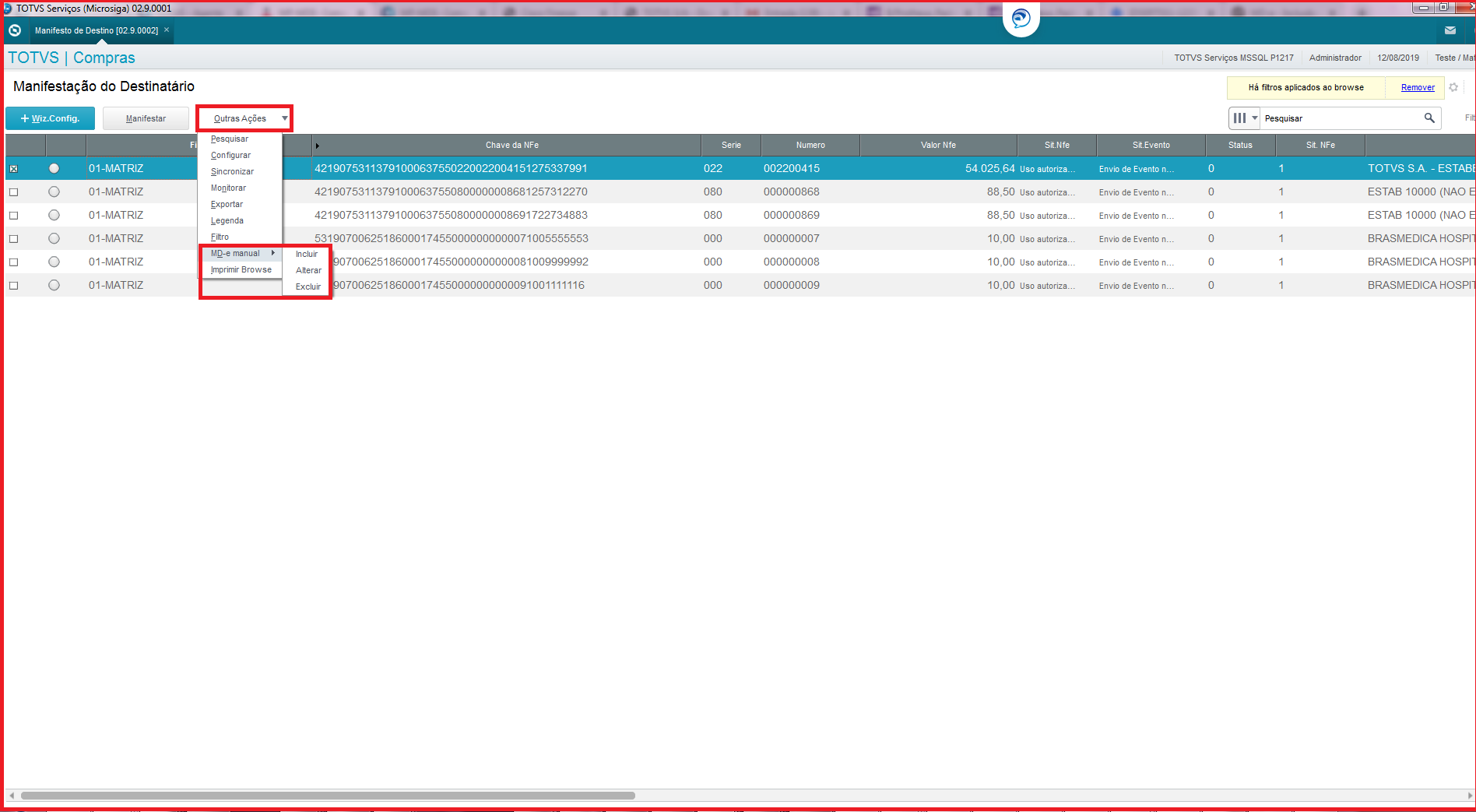
Task: Click the TOTVS logo icon in tab bar
Action: click(x=14, y=30)
